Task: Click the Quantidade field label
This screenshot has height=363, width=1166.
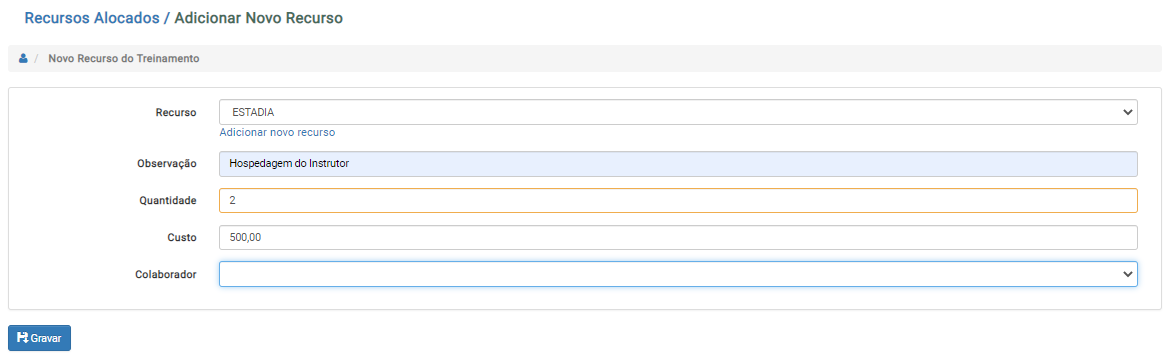Action: pos(168,201)
